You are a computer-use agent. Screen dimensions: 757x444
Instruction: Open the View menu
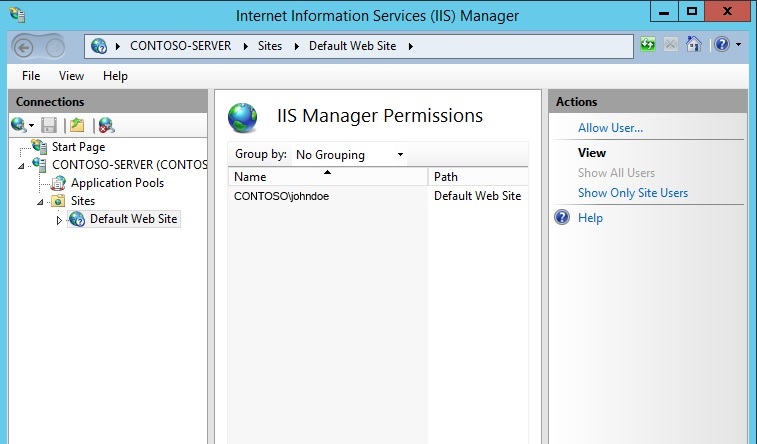71,76
